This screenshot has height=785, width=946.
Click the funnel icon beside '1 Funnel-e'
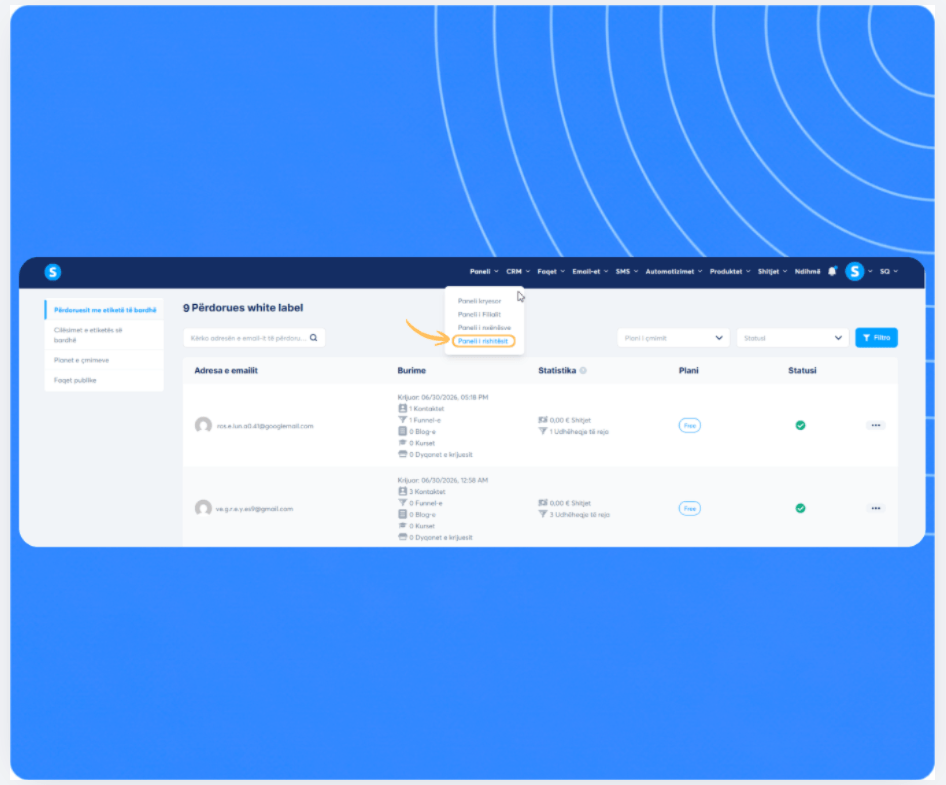[402, 420]
